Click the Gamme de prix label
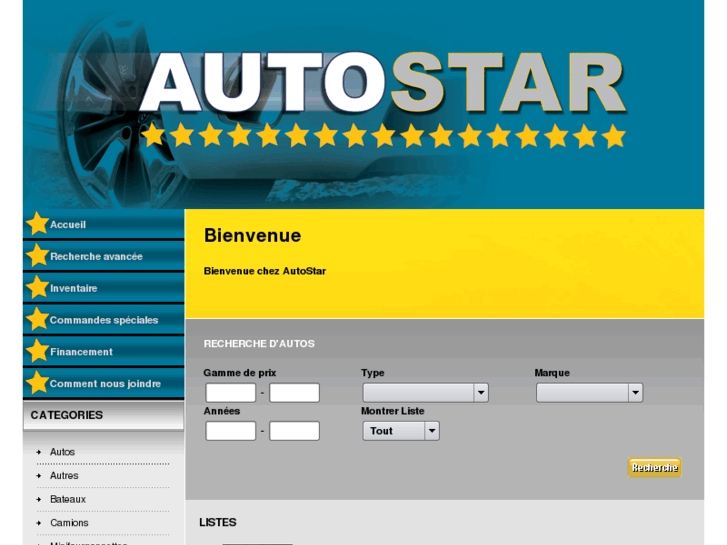 [x=240, y=373]
